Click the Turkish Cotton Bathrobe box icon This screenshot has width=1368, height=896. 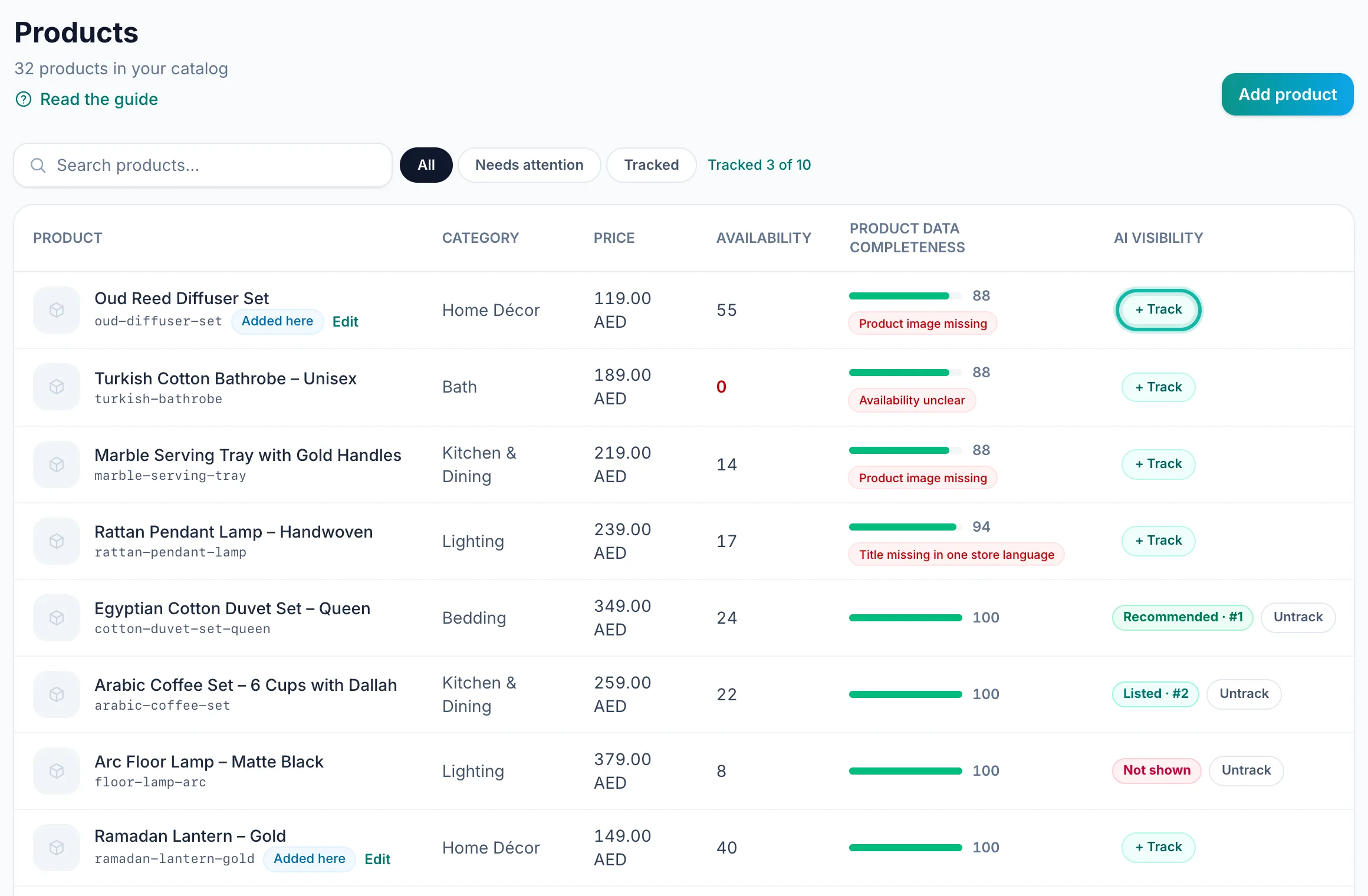(57, 387)
